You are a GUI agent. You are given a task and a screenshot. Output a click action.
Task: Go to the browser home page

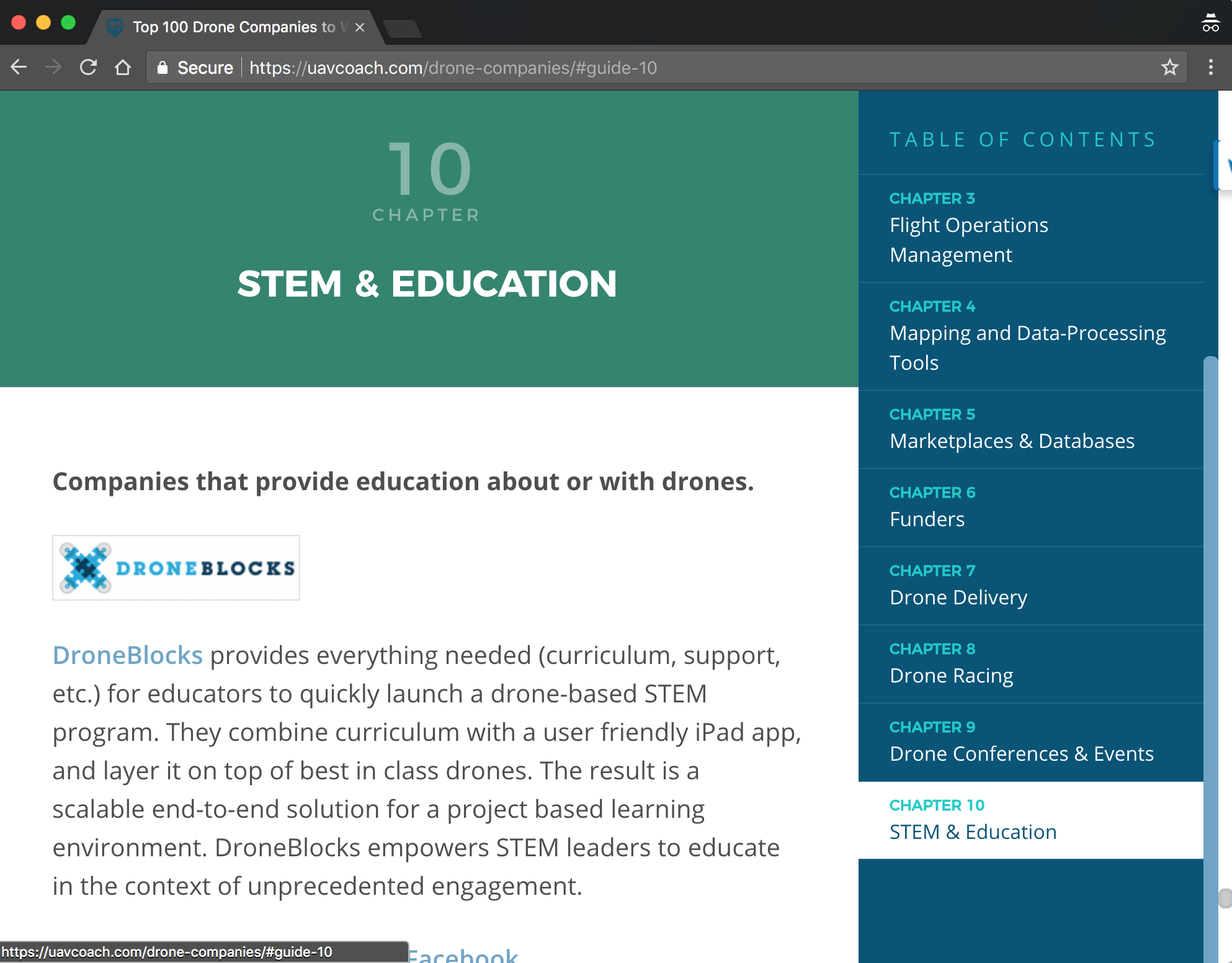(x=123, y=67)
